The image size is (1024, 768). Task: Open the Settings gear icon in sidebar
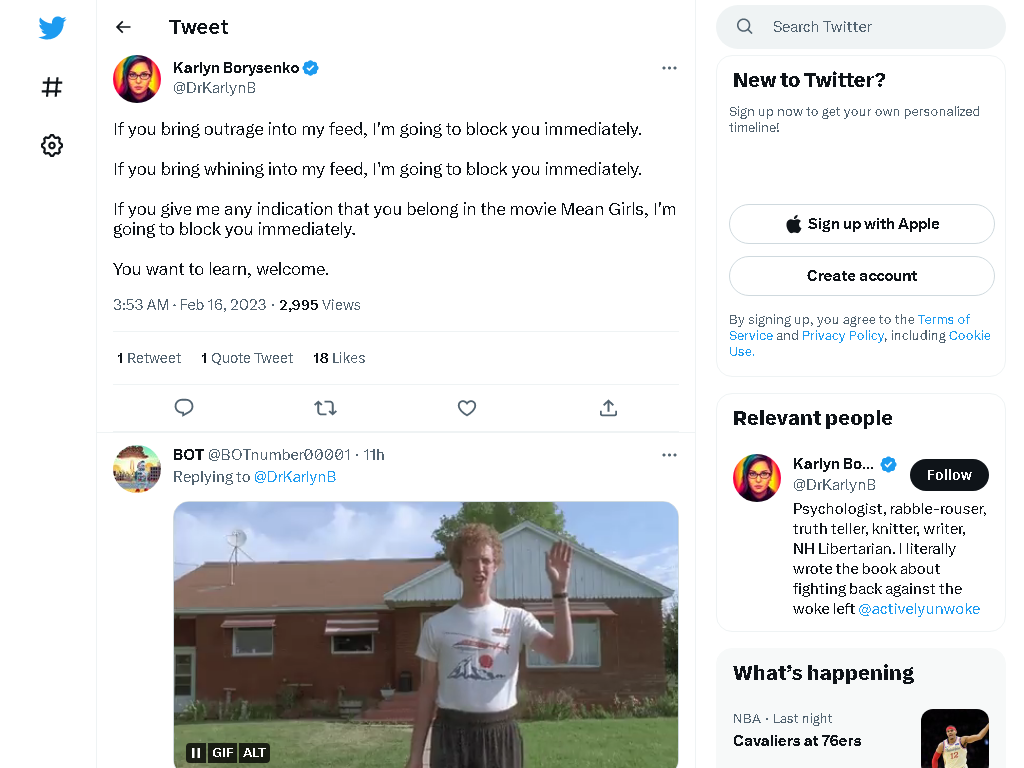(52, 145)
